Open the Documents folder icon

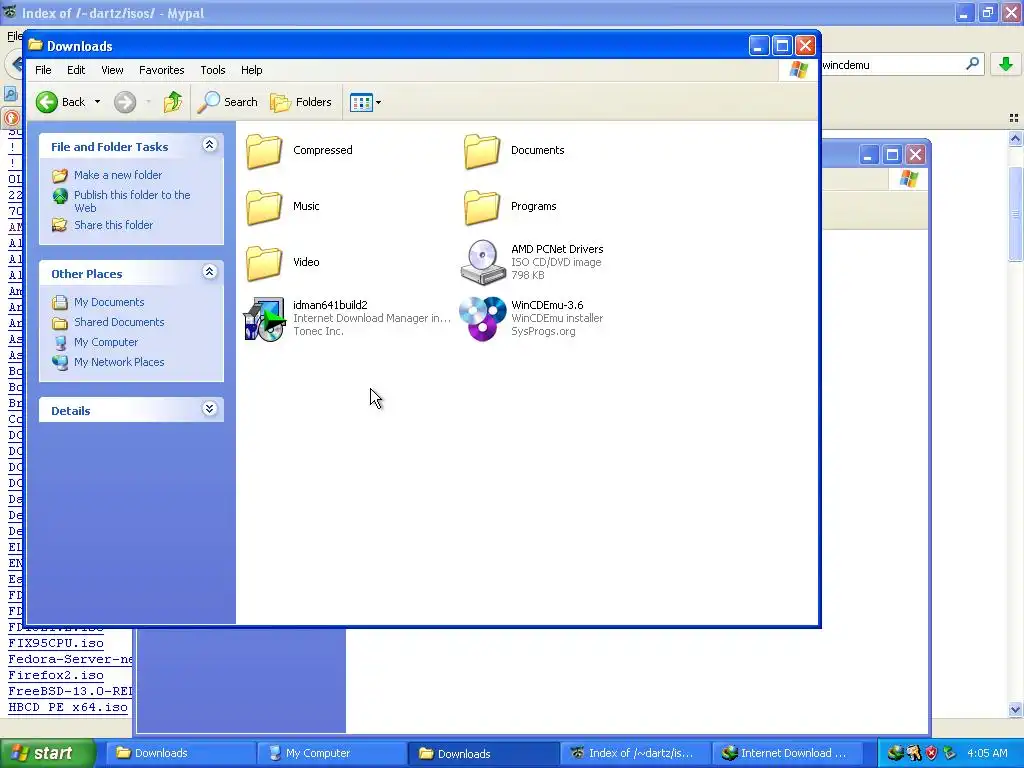(x=482, y=152)
